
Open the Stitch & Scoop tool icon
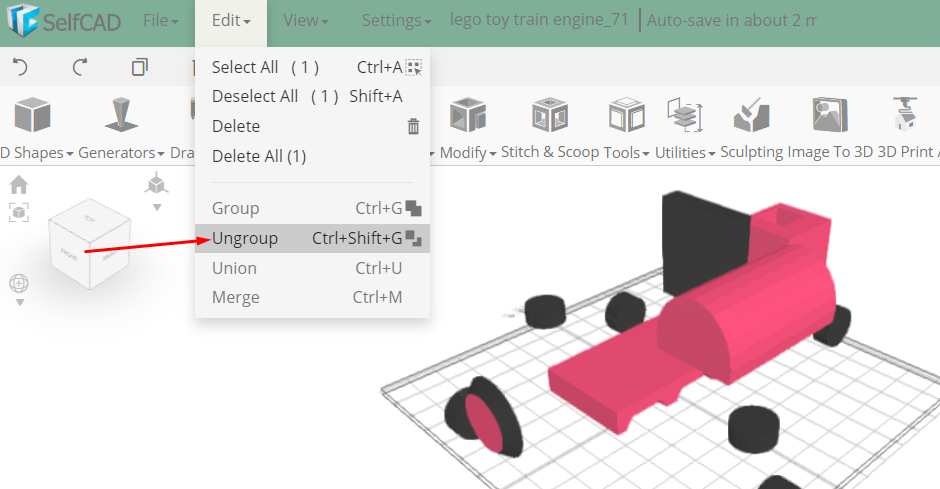point(549,114)
